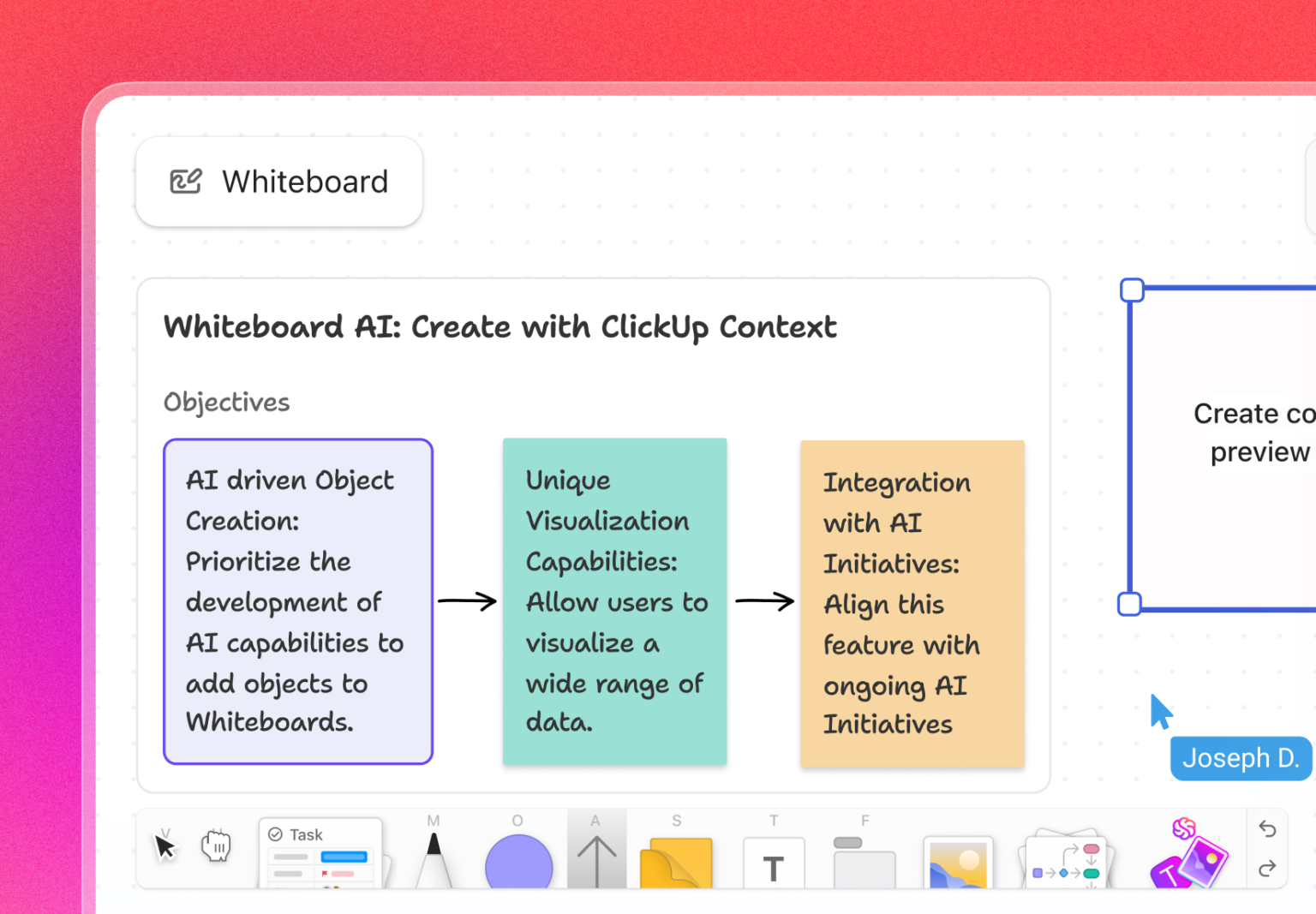
Task: Click the Undo arrow
Action: 1267,829
